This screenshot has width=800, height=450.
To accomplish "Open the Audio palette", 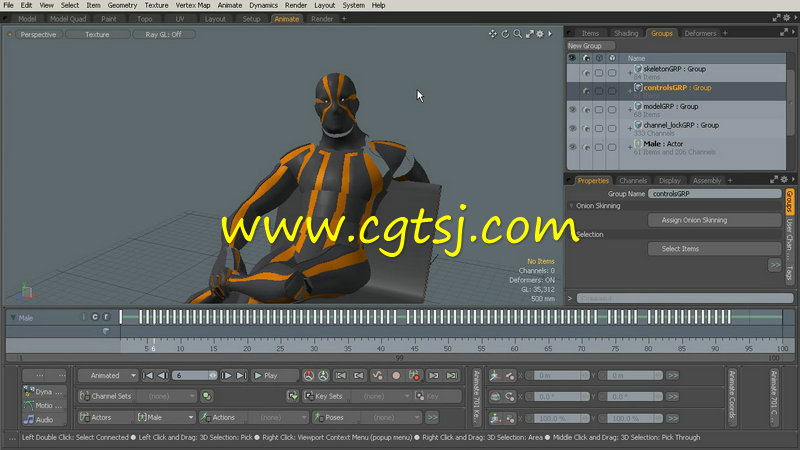I will point(44,419).
